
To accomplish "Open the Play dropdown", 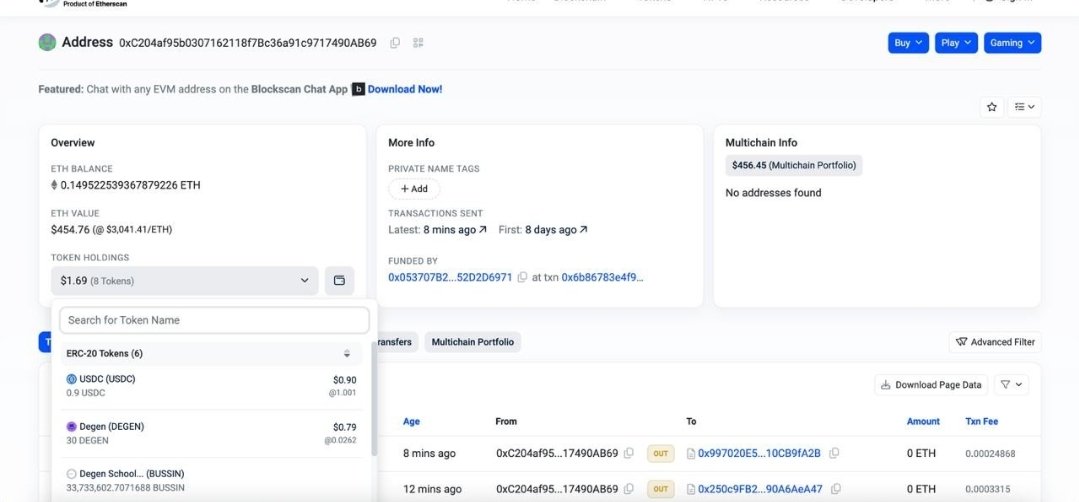I will [x=956, y=43].
